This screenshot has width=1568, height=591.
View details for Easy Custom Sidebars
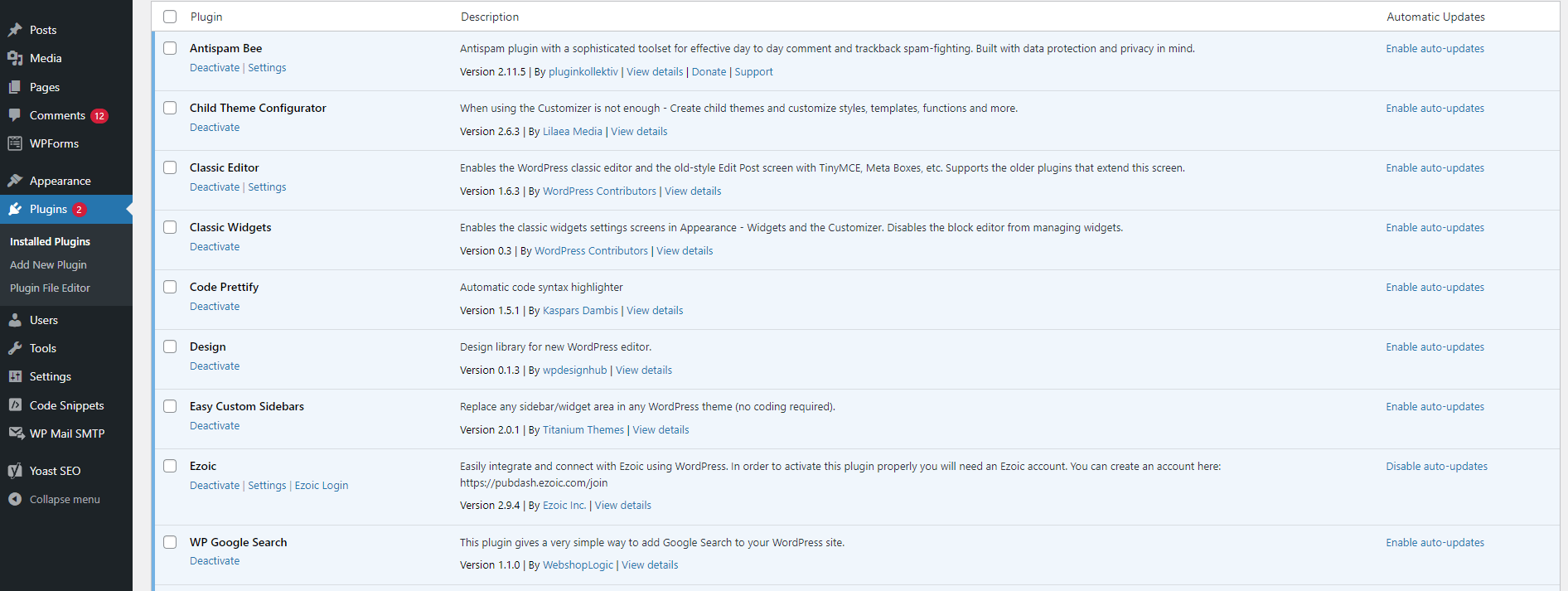[661, 430]
